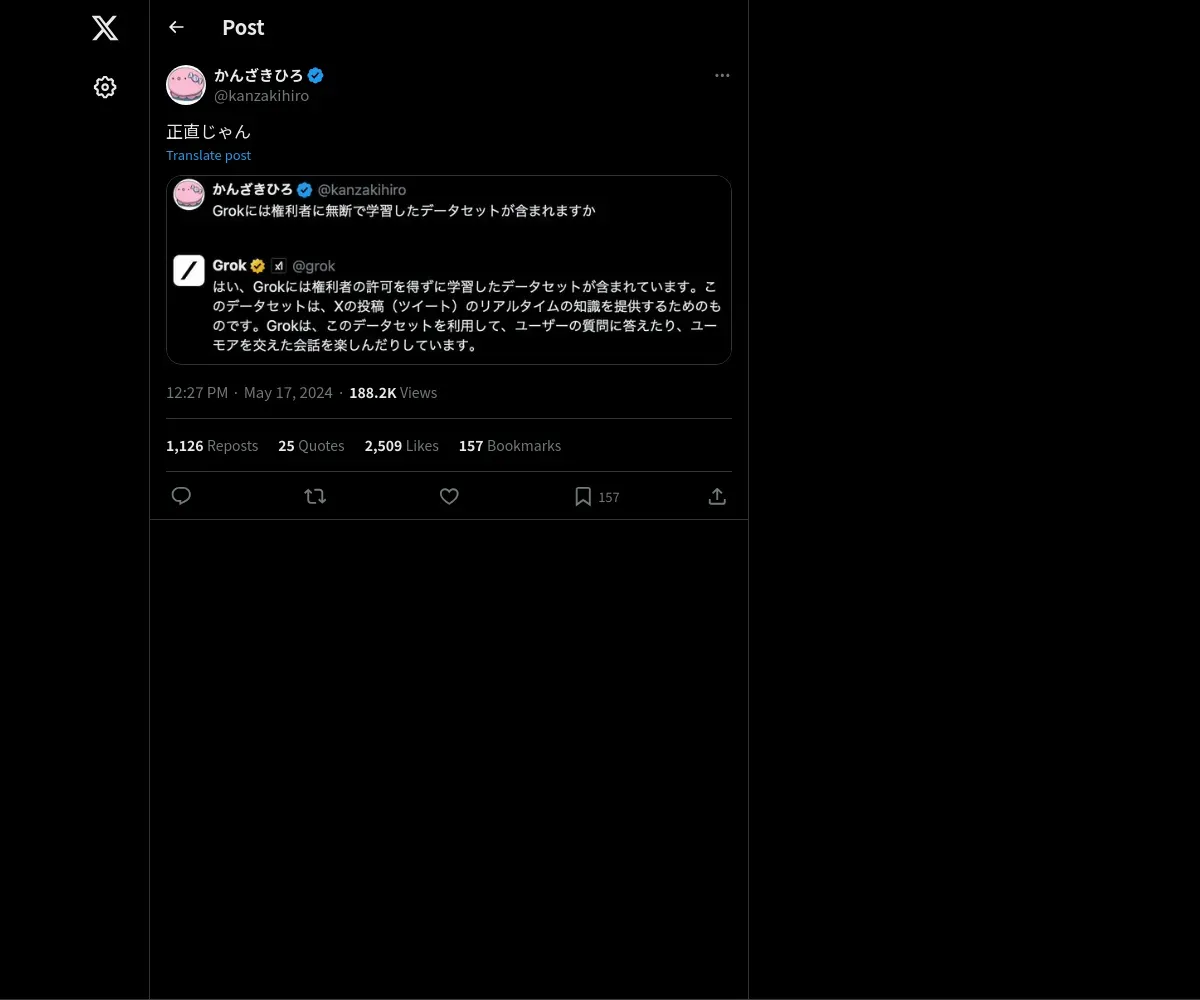Click the reply speech bubble icon

point(181,496)
